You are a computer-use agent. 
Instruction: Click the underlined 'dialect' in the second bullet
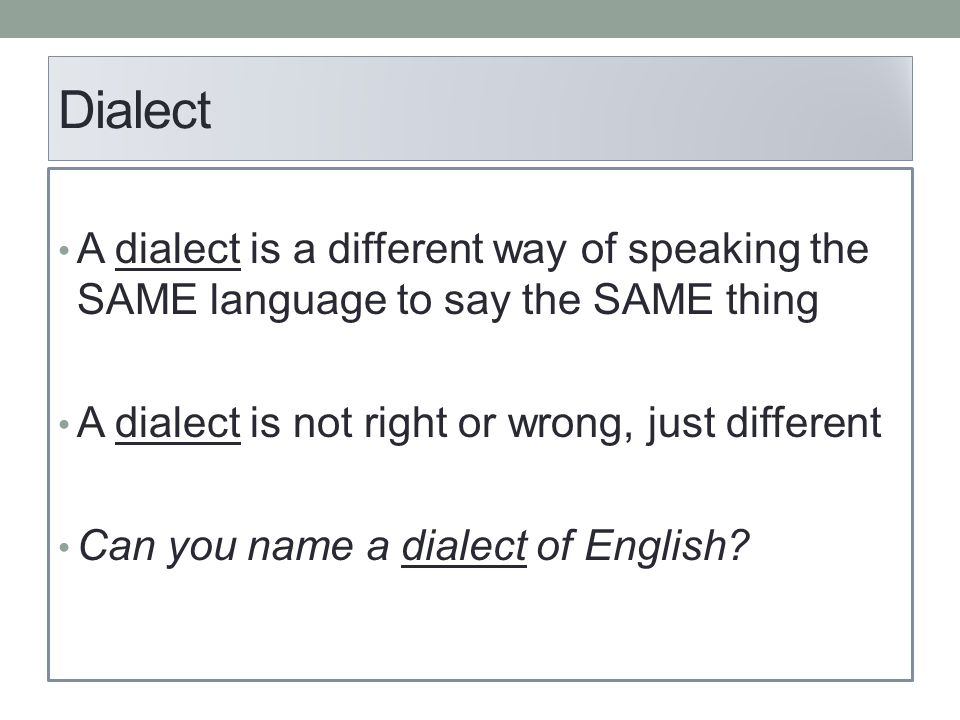pos(178,423)
